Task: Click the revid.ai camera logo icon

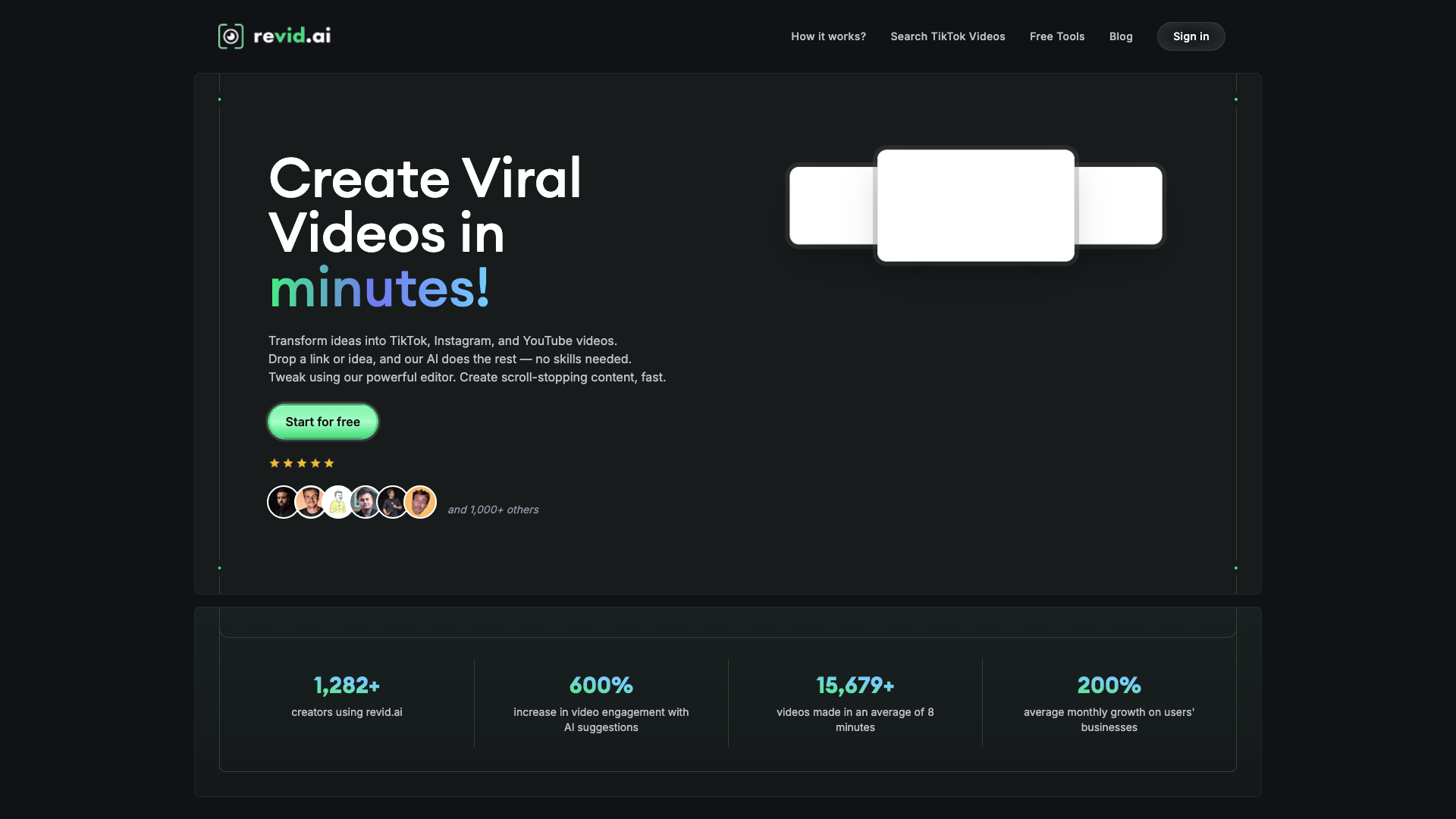Action: click(x=231, y=36)
